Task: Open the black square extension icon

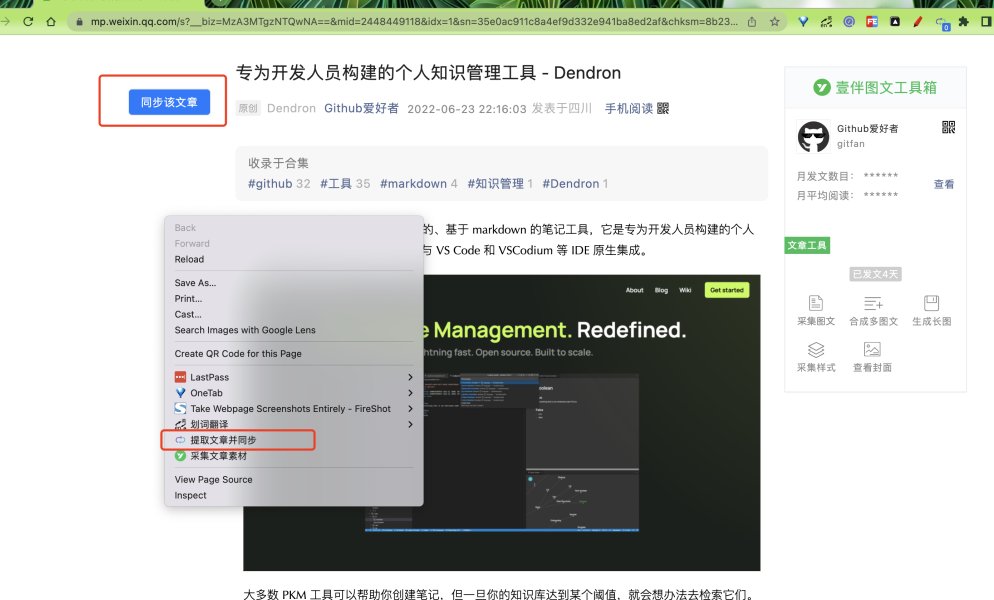Action: pos(894,22)
